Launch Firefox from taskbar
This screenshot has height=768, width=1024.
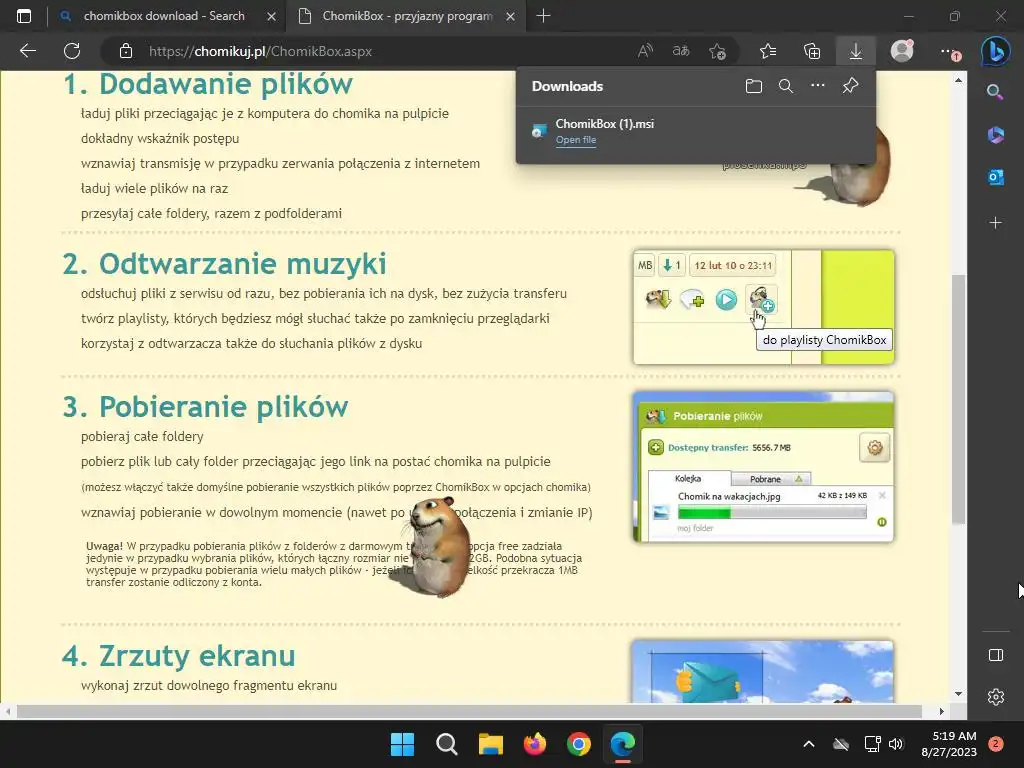535,744
